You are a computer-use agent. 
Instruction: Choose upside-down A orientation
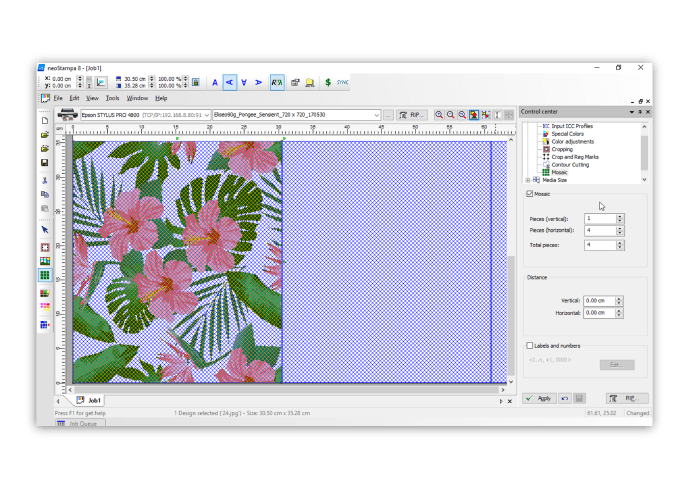(x=244, y=82)
